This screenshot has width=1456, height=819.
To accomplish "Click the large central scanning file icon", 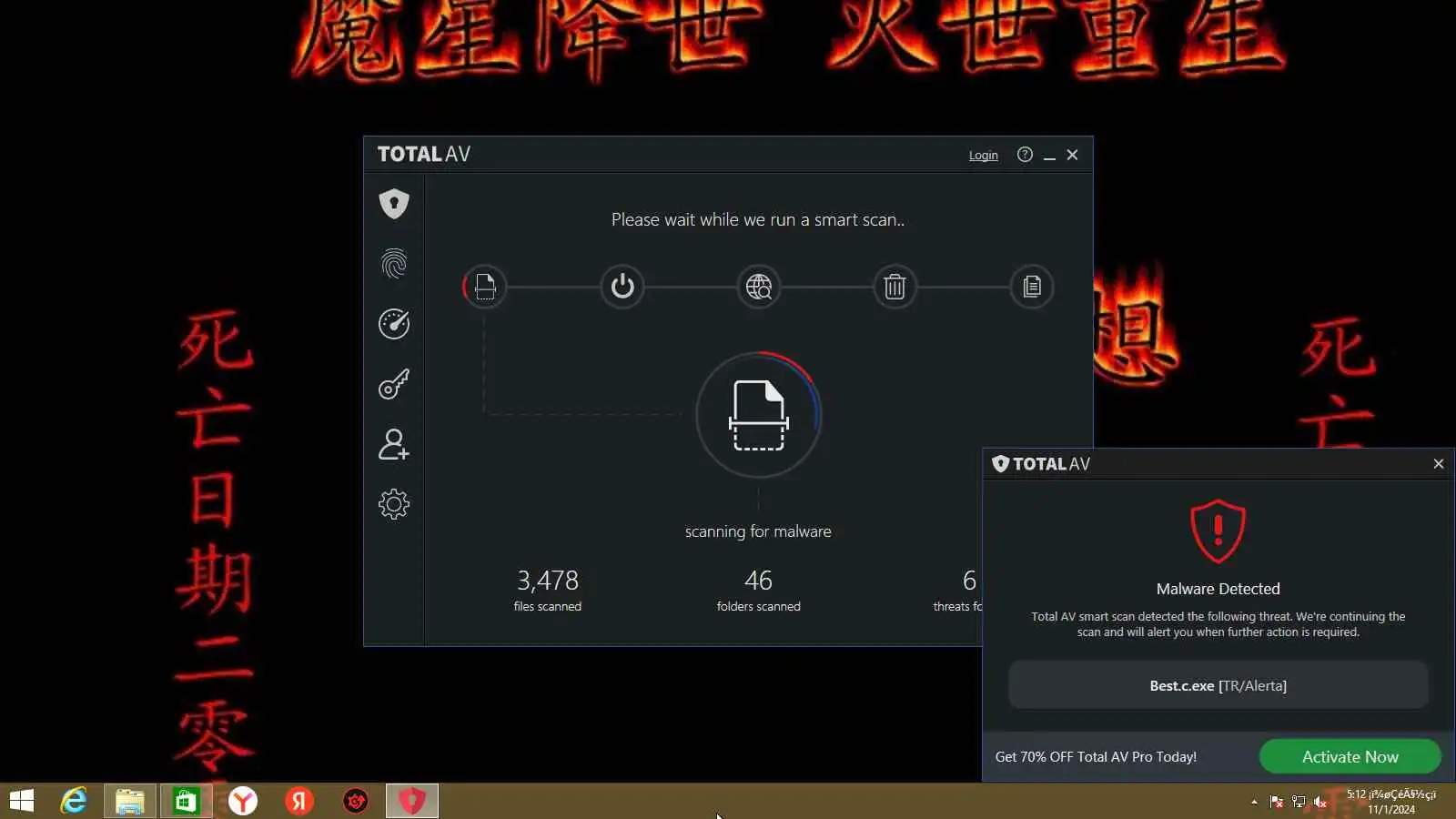I will click(x=759, y=415).
